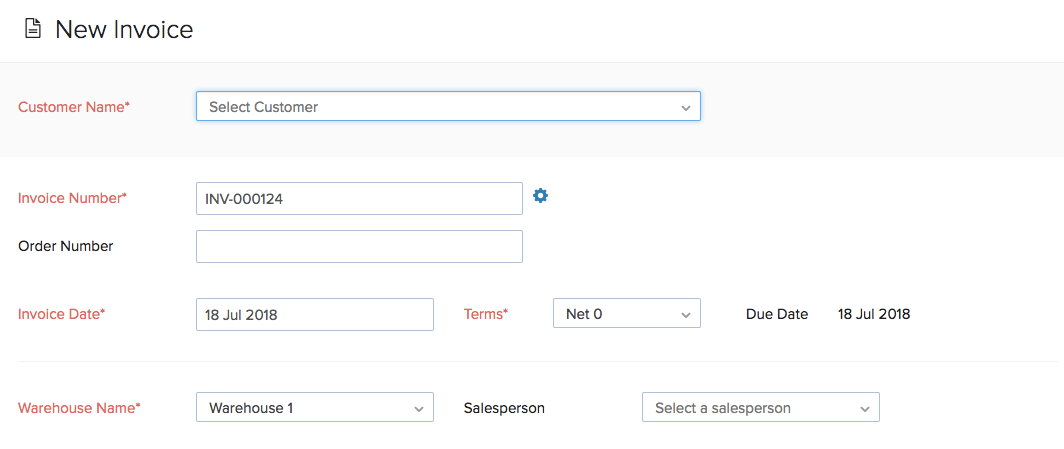Expand the Terms dropdown showing Net 0
1064x449 pixels.
[x=626, y=314]
